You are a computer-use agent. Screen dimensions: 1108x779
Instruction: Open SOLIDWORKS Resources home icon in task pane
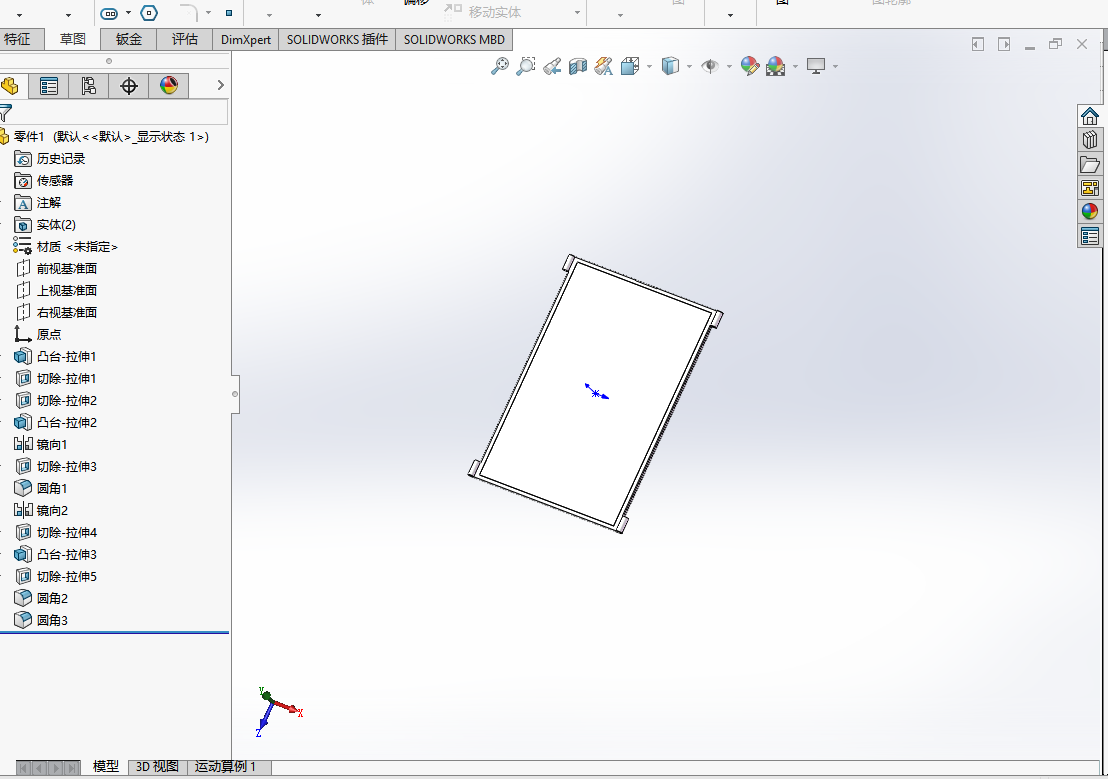(x=1090, y=116)
